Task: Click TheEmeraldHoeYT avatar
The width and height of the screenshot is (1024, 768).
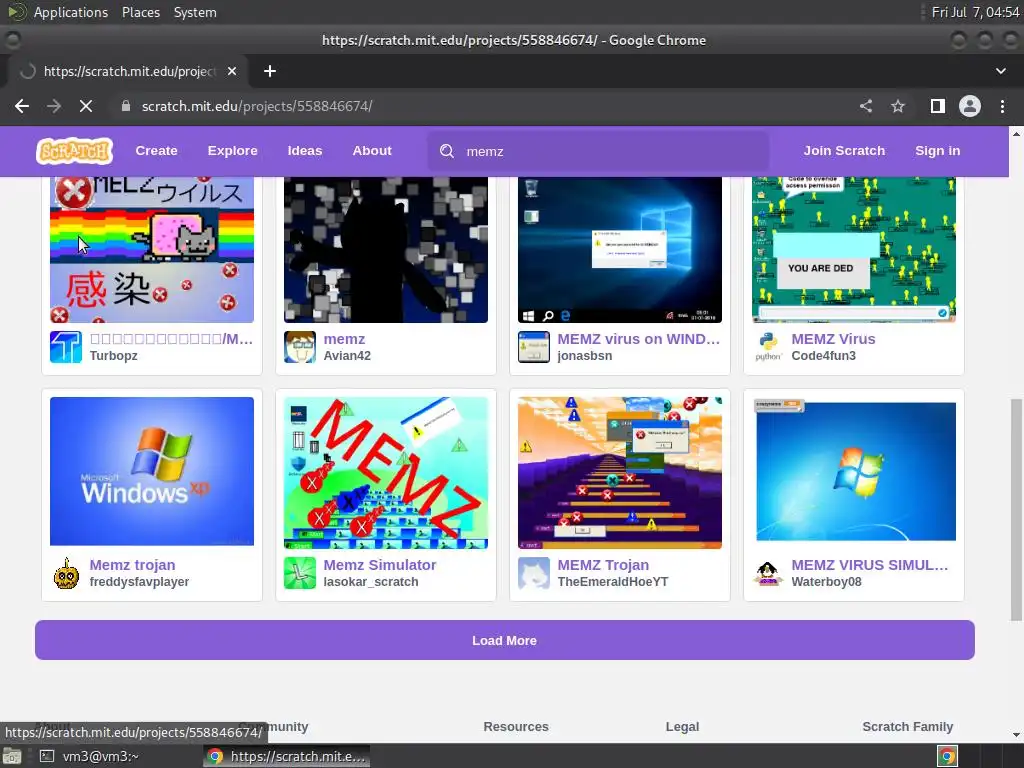Action: click(x=534, y=573)
